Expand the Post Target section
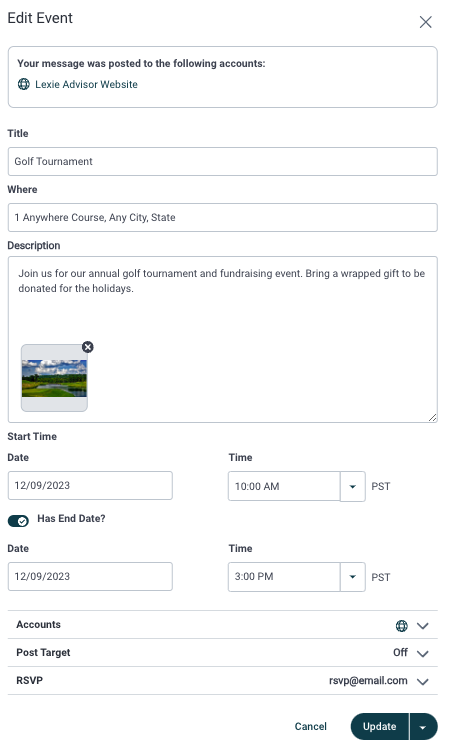453x747 pixels. (x=222, y=653)
